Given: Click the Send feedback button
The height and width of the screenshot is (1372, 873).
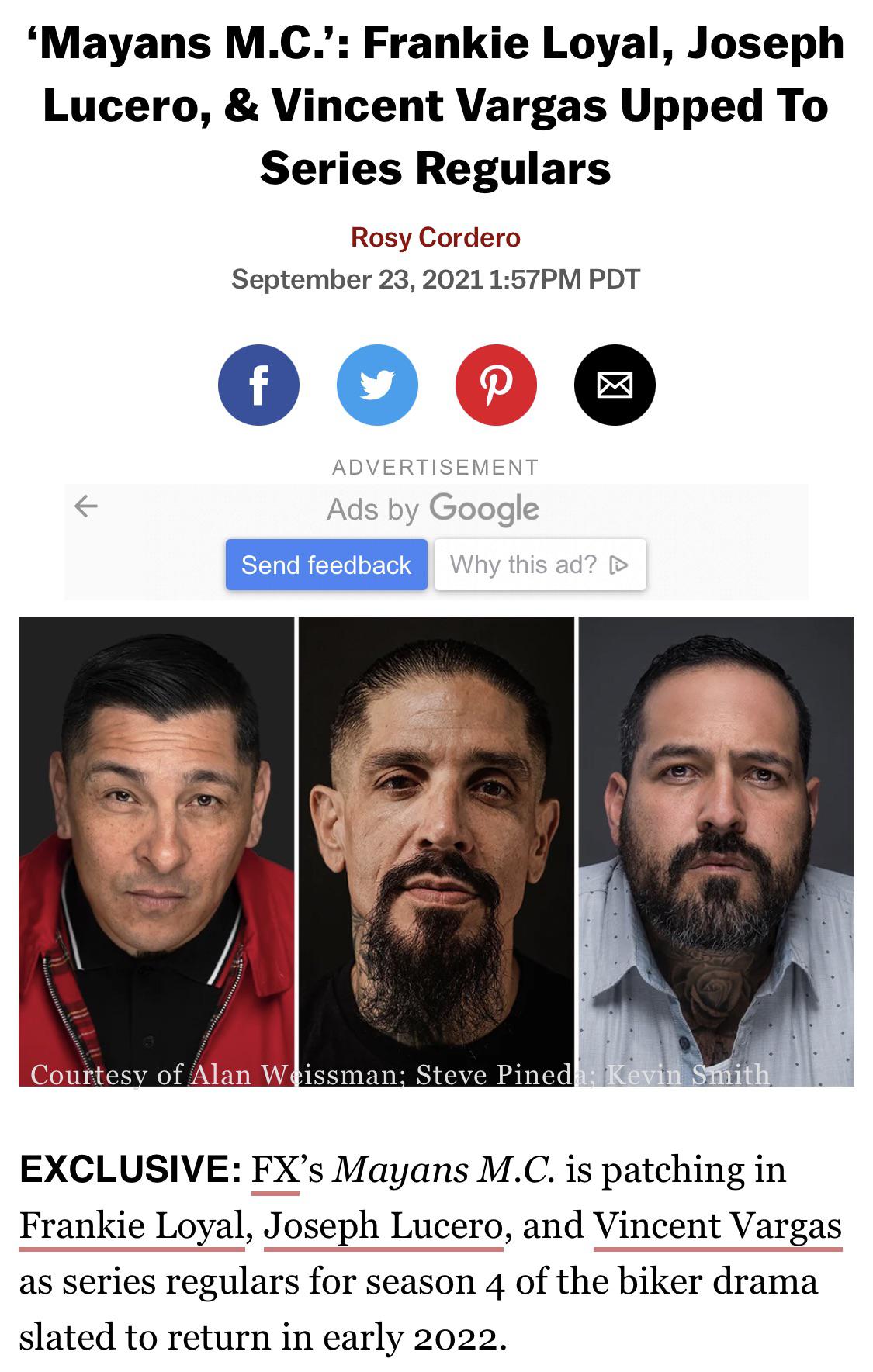Looking at the screenshot, I should click(326, 565).
